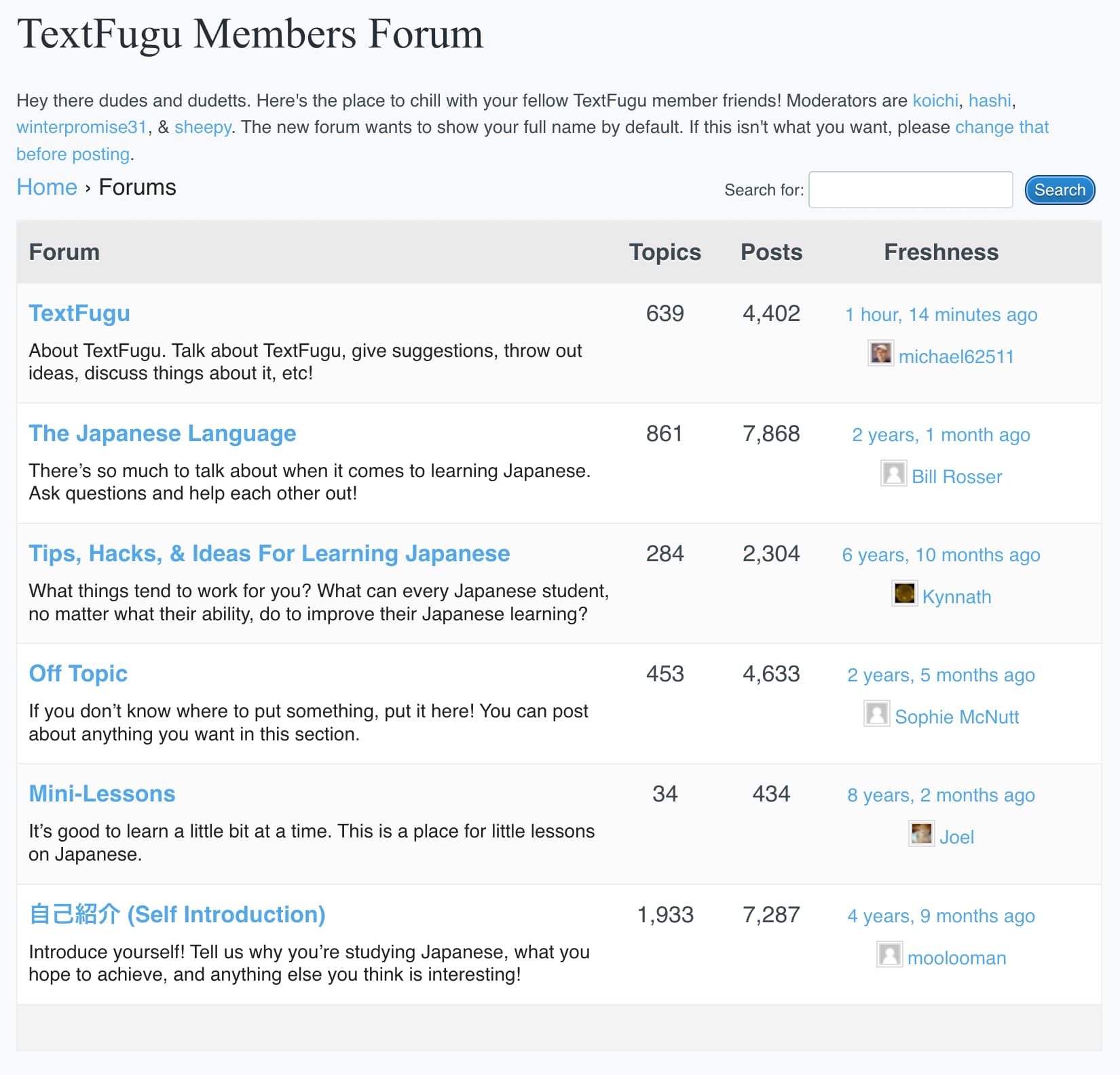Open moderator koichi's profile
1120x1075 pixels.
[x=935, y=100]
